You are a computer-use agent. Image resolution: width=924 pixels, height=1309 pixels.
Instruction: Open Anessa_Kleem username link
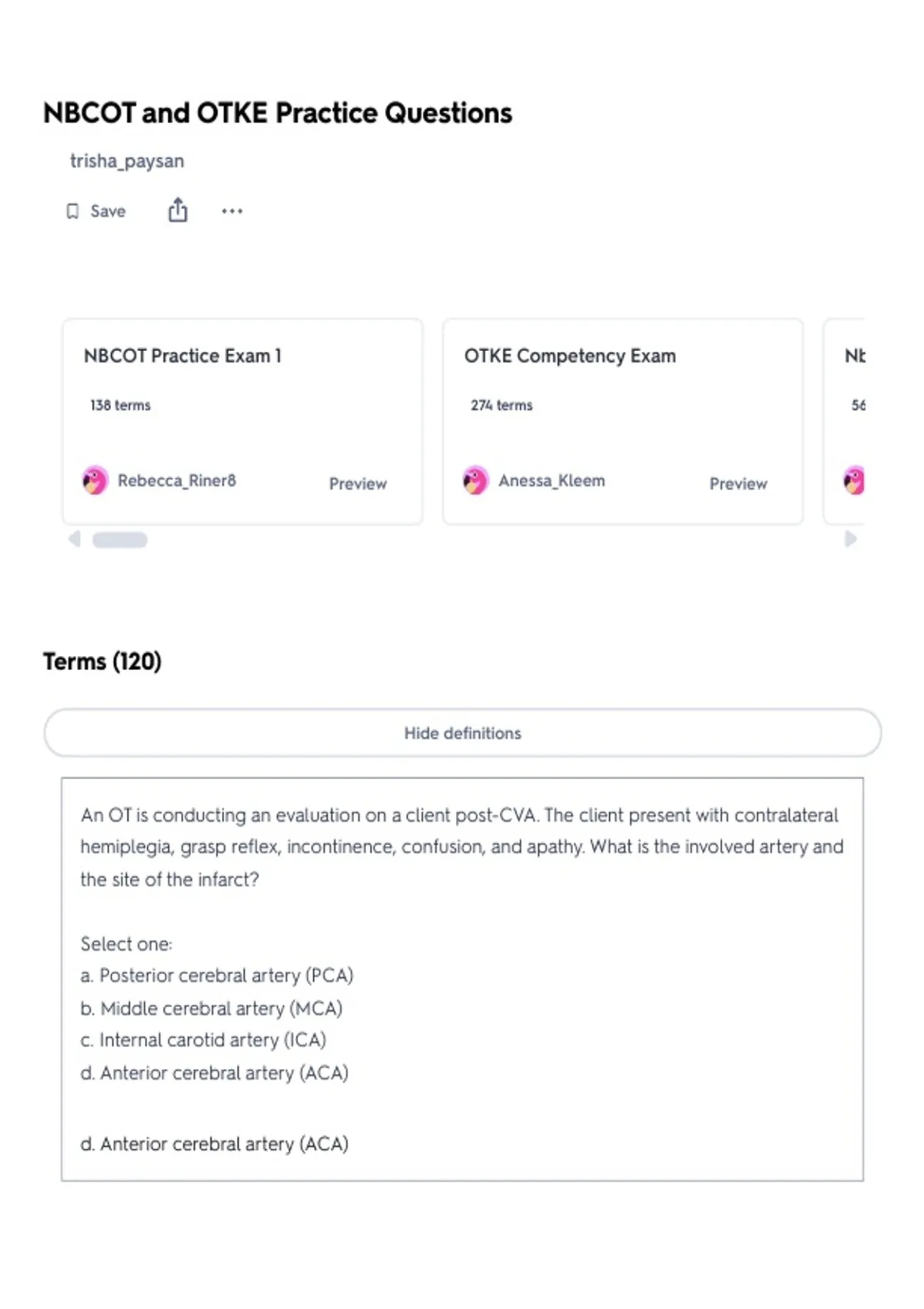pyautogui.click(x=552, y=480)
